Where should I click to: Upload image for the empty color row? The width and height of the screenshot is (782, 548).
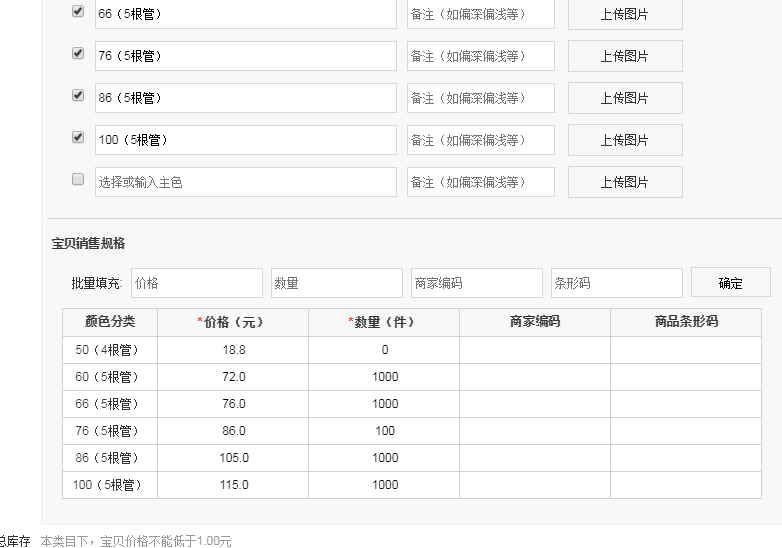(625, 182)
